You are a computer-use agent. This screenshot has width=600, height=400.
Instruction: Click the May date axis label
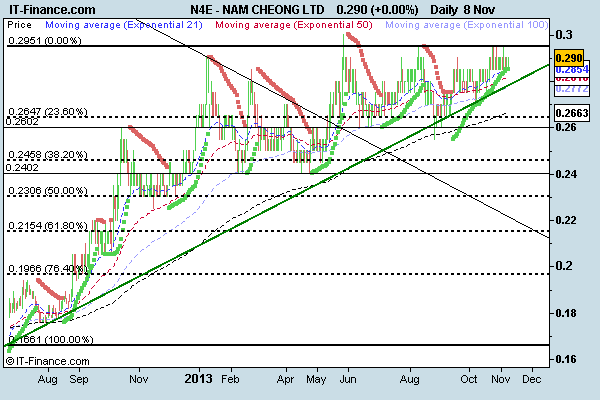[x=316, y=379]
